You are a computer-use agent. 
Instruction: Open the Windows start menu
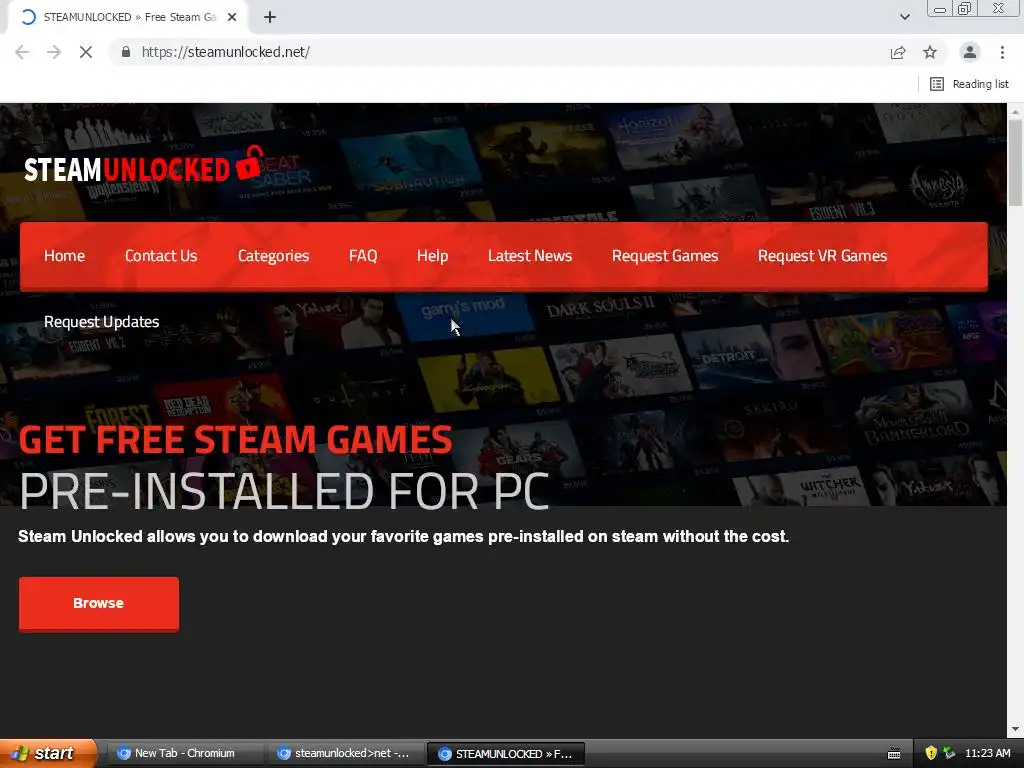tap(48, 754)
